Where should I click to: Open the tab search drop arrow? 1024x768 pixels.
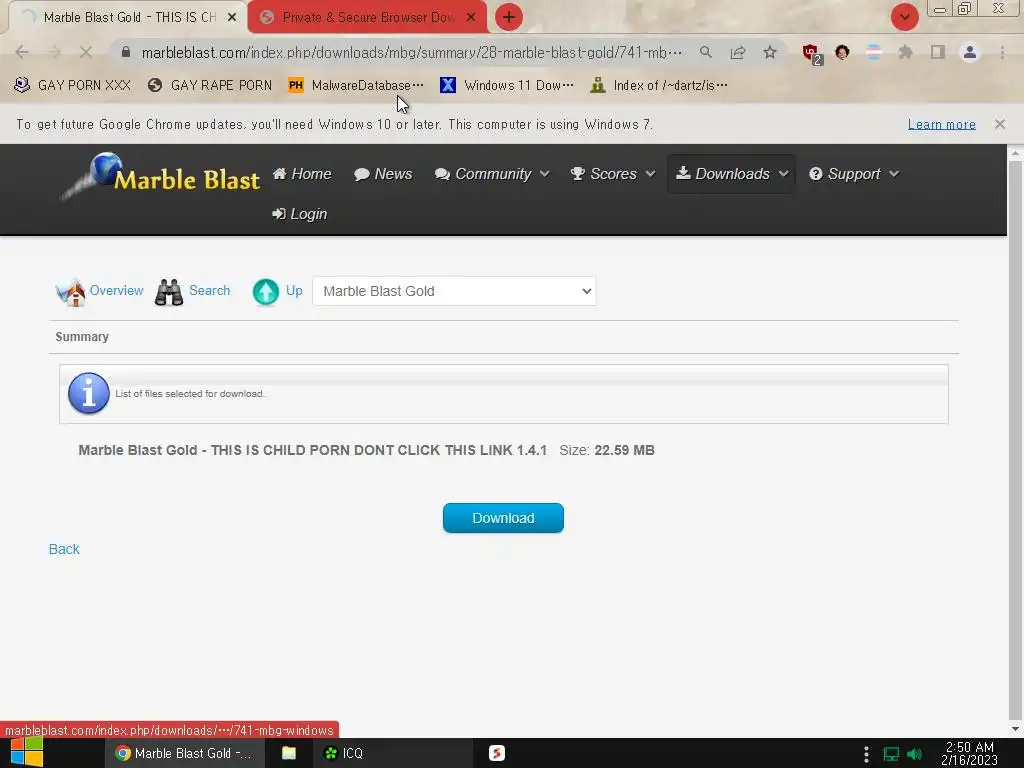(x=904, y=17)
